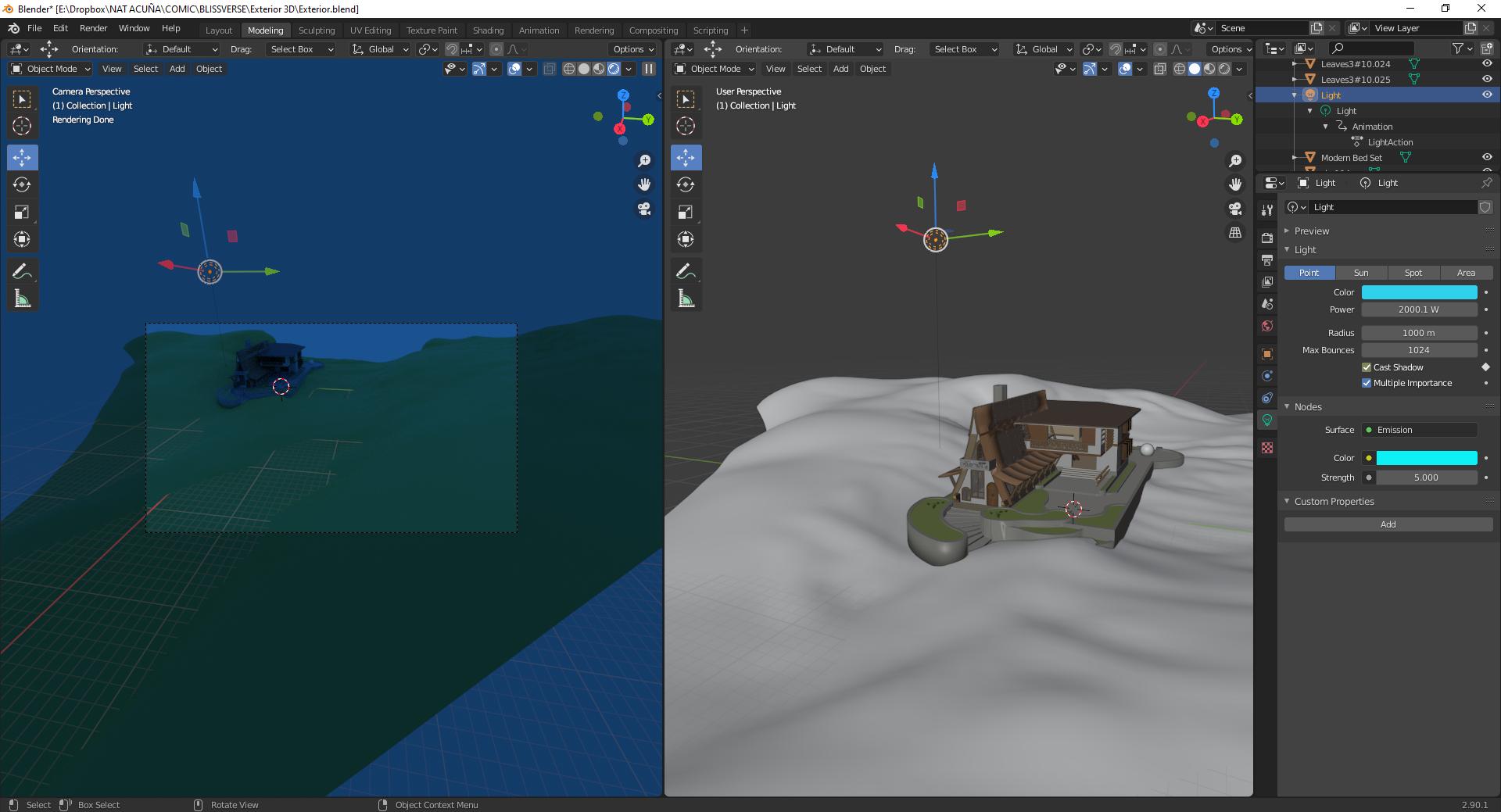Open the transform Orientation dropdown

181,48
